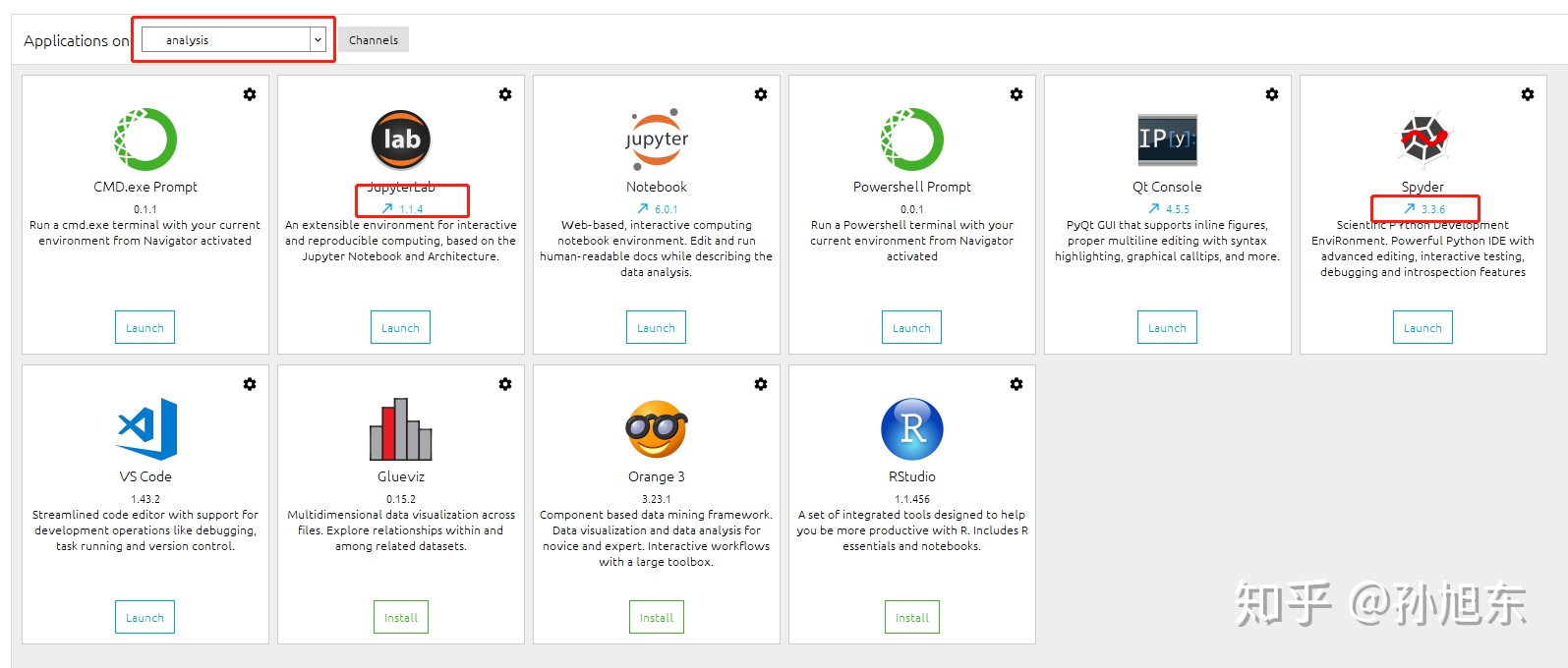
Task: Click the 'Powershell Prompt' title text
Action: [912, 187]
